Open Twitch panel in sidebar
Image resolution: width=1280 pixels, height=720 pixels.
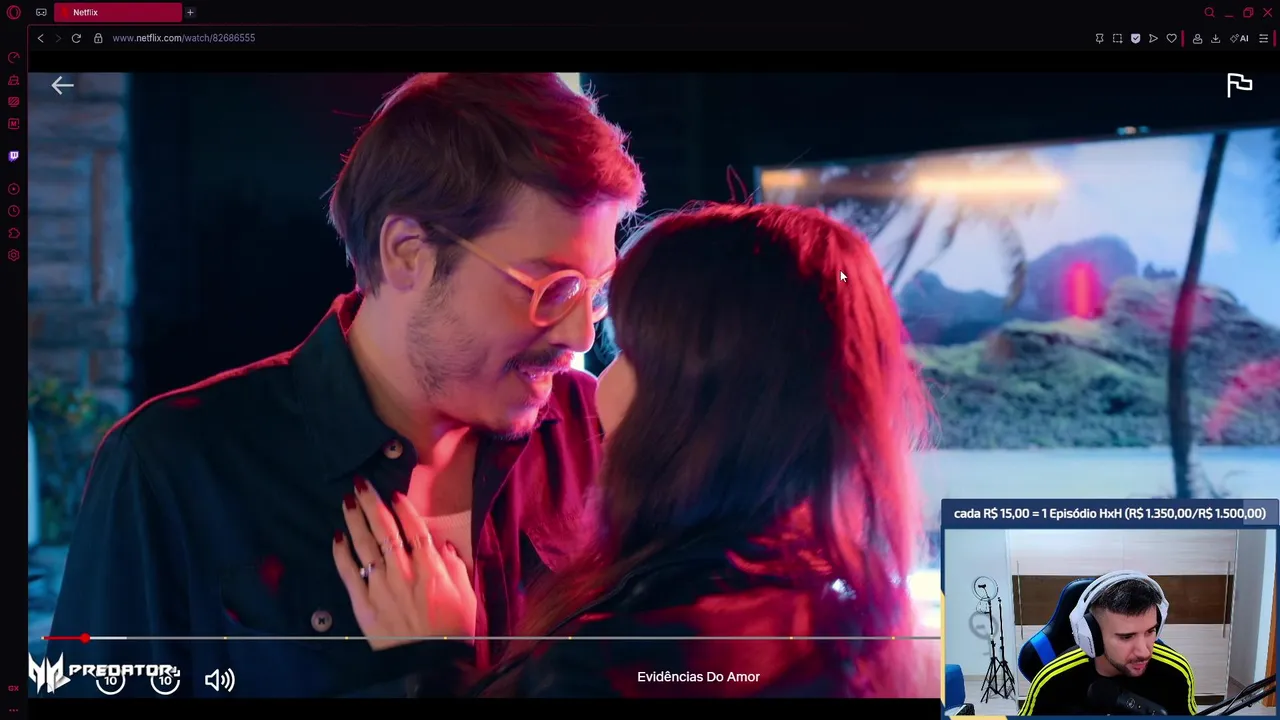point(13,156)
